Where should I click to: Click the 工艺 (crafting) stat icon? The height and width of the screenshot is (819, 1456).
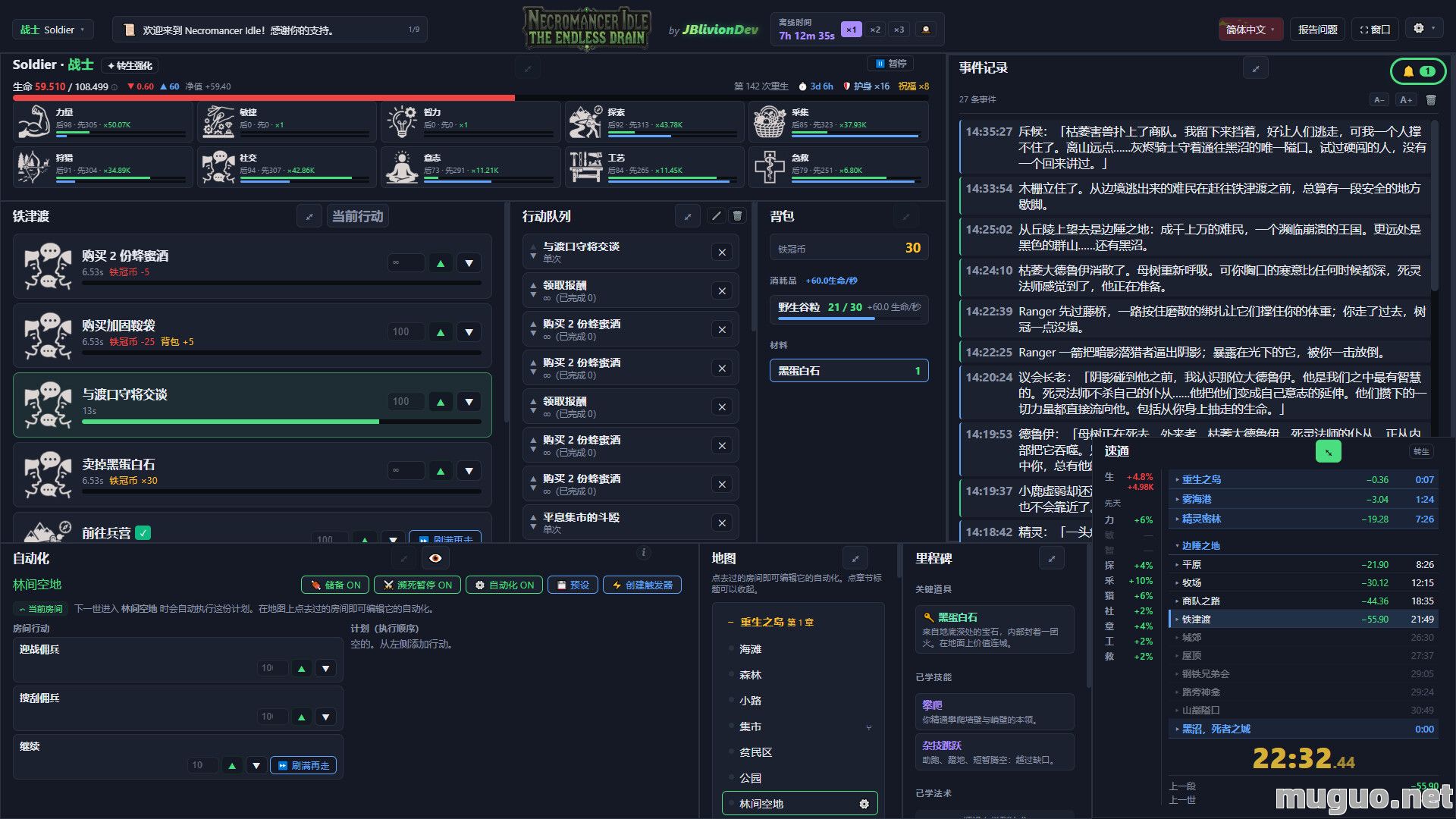[x=585, y=167]
